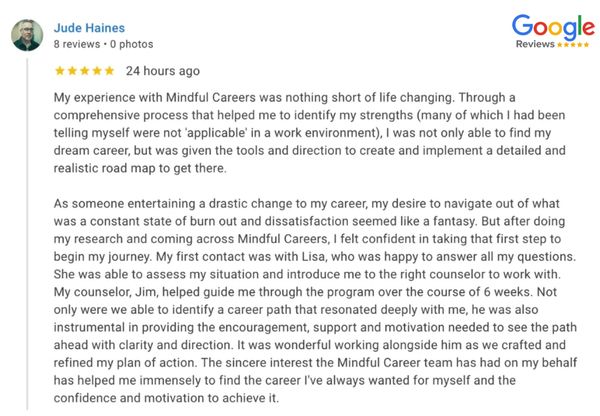Screen dimensions: 600x416
Task: Click the first star of the rating
Action: [x=59, y=71]
